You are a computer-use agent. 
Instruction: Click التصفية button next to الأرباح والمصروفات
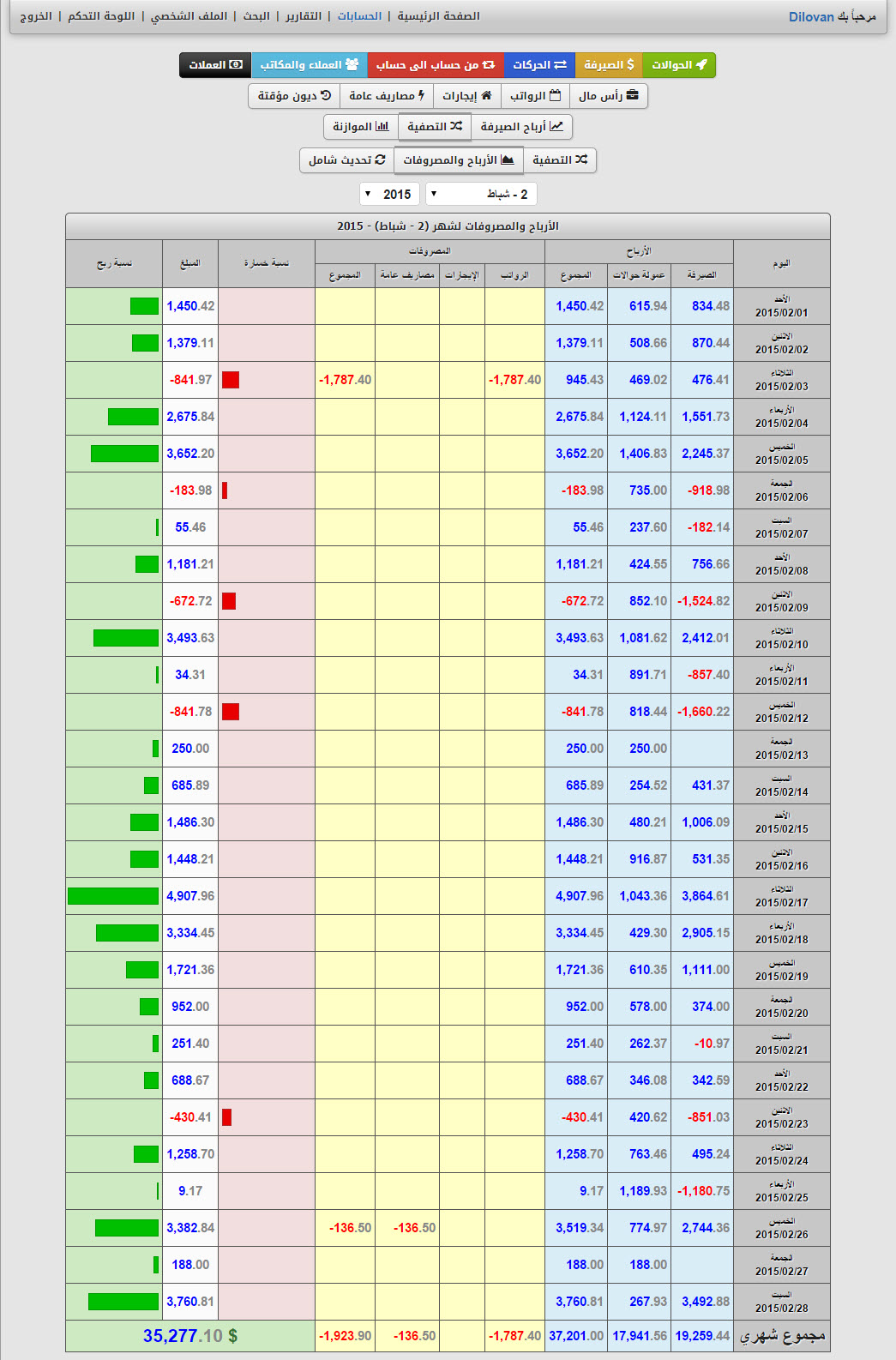click(560, 160)
